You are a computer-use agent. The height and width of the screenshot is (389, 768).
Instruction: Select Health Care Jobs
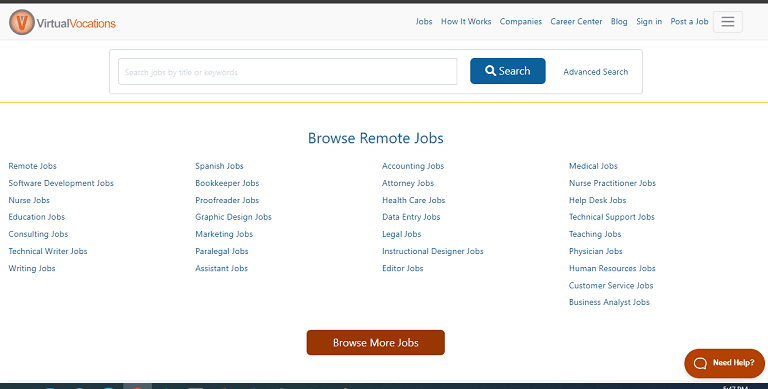[x=413, y=200]
